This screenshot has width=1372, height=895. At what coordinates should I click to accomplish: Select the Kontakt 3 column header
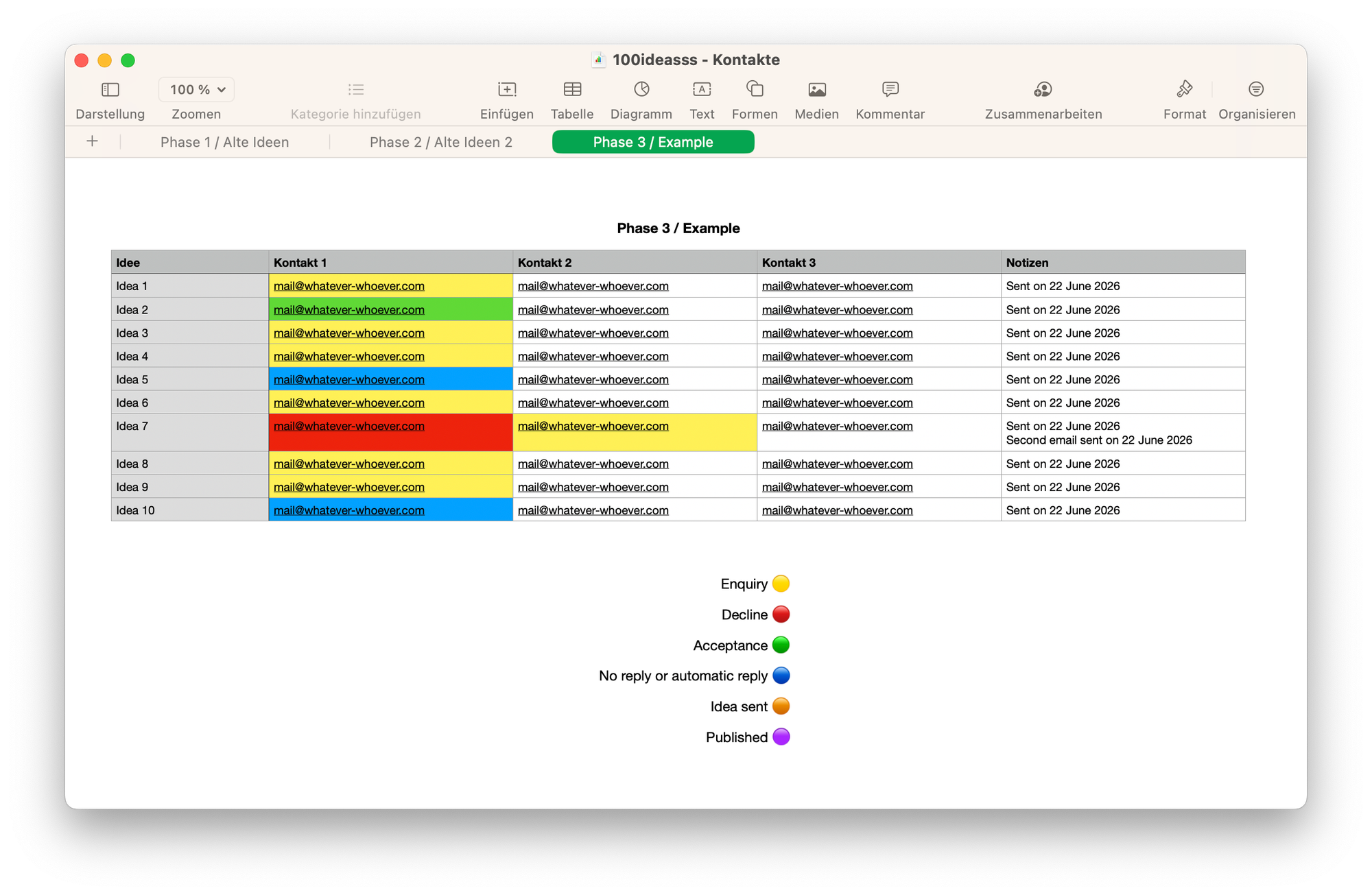coord(879,263)
